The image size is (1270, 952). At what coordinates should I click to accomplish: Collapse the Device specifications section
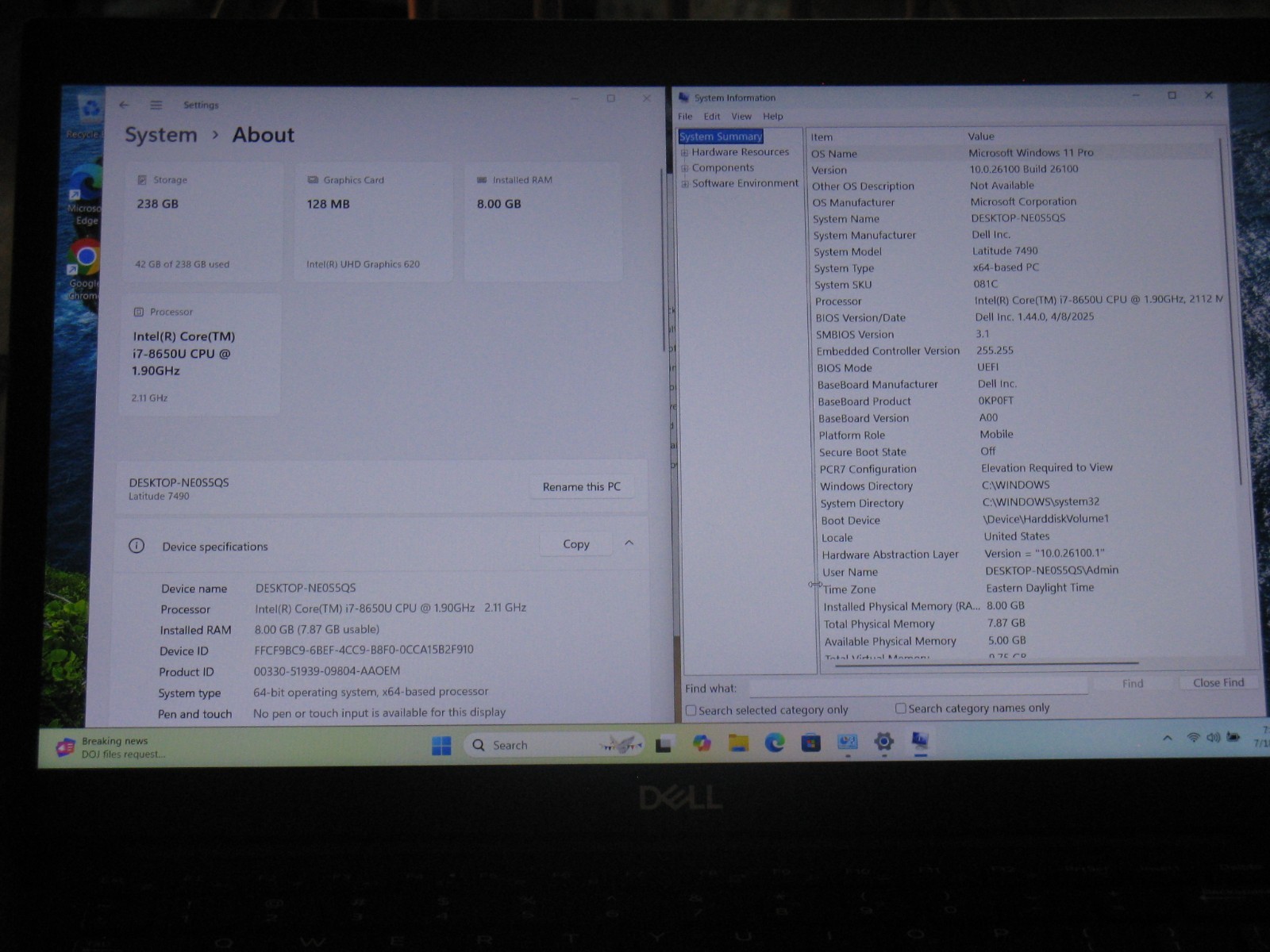point(629,543)
